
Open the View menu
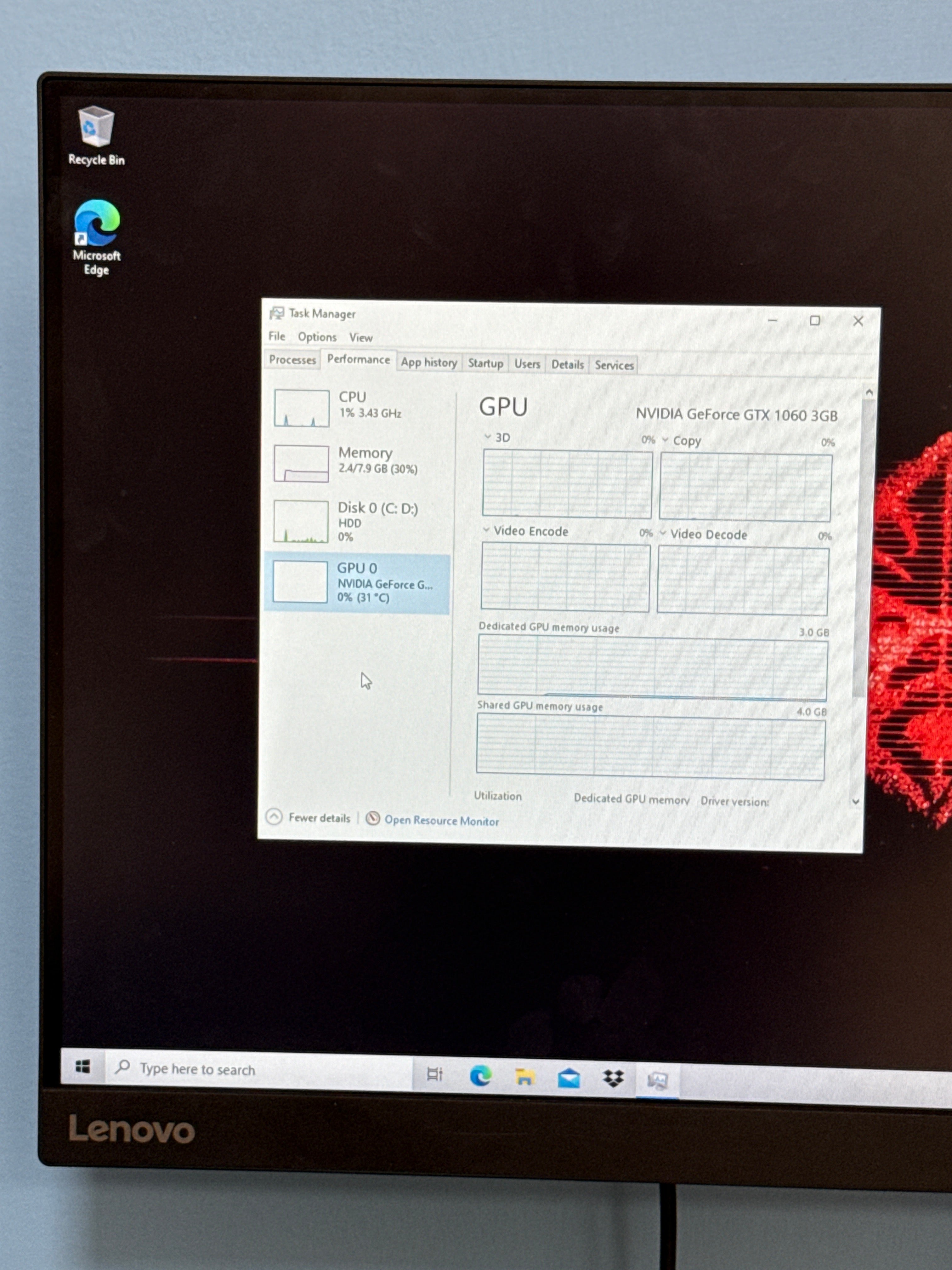point(361,338)
